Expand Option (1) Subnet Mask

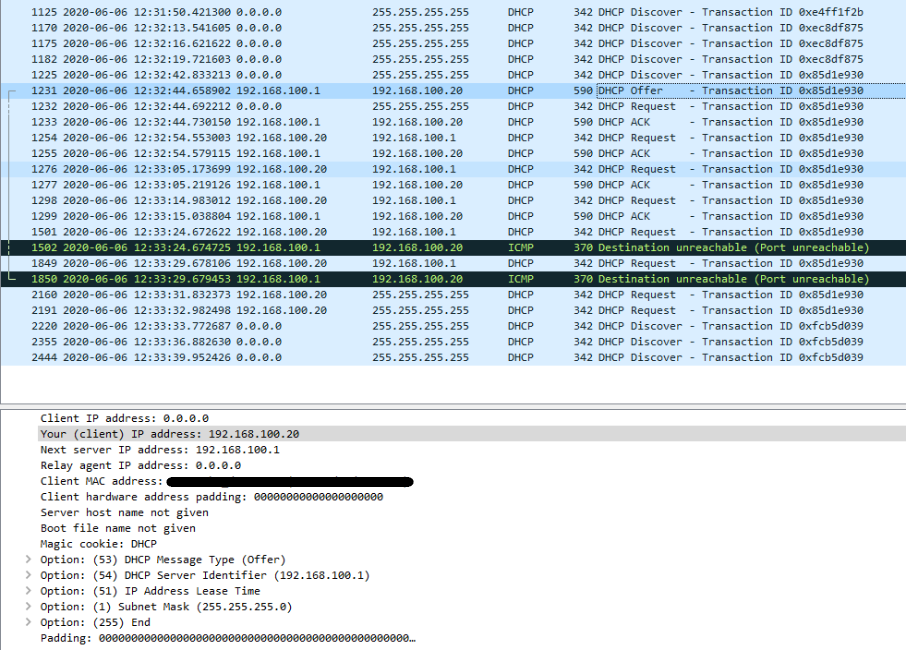pos(28,606)
